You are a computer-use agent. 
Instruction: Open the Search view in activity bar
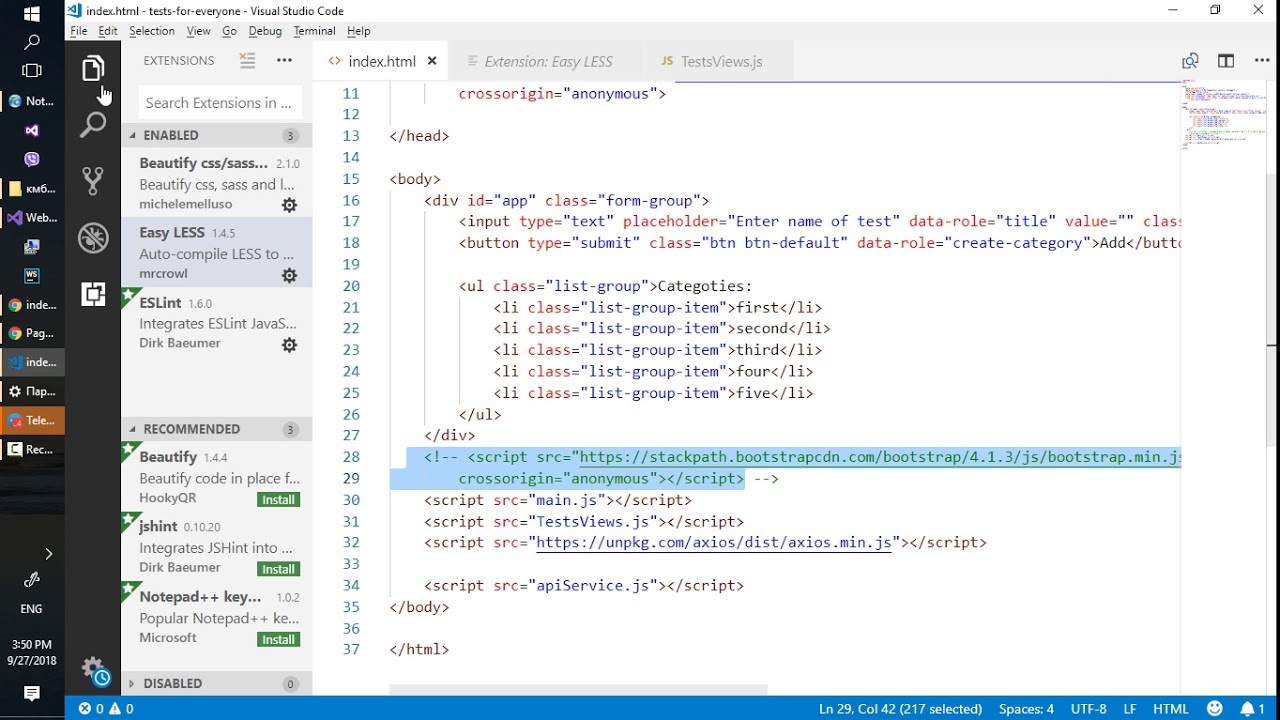tap(93, 125)
